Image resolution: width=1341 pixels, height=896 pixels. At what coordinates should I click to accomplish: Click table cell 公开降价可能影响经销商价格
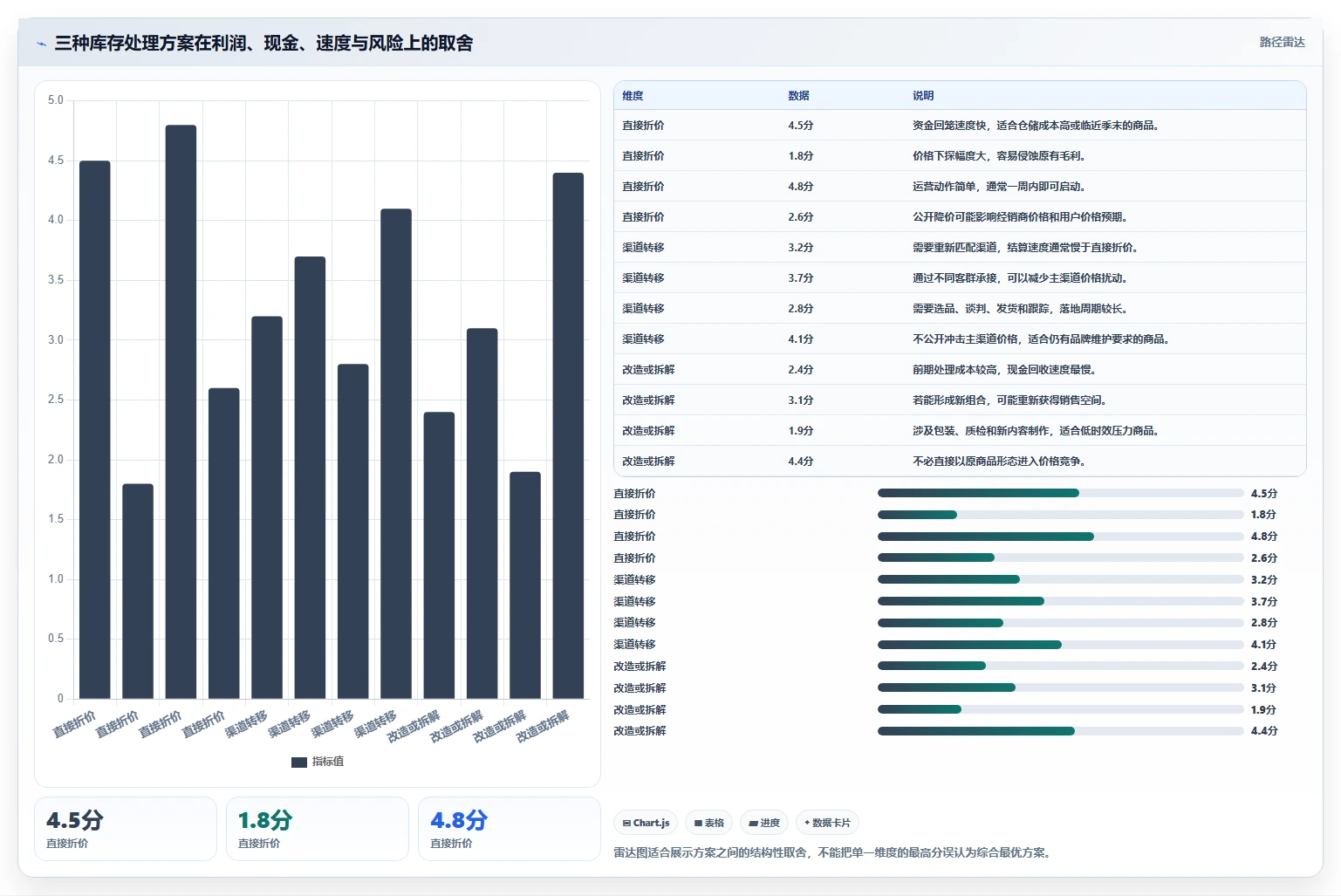click(1021, 217)
